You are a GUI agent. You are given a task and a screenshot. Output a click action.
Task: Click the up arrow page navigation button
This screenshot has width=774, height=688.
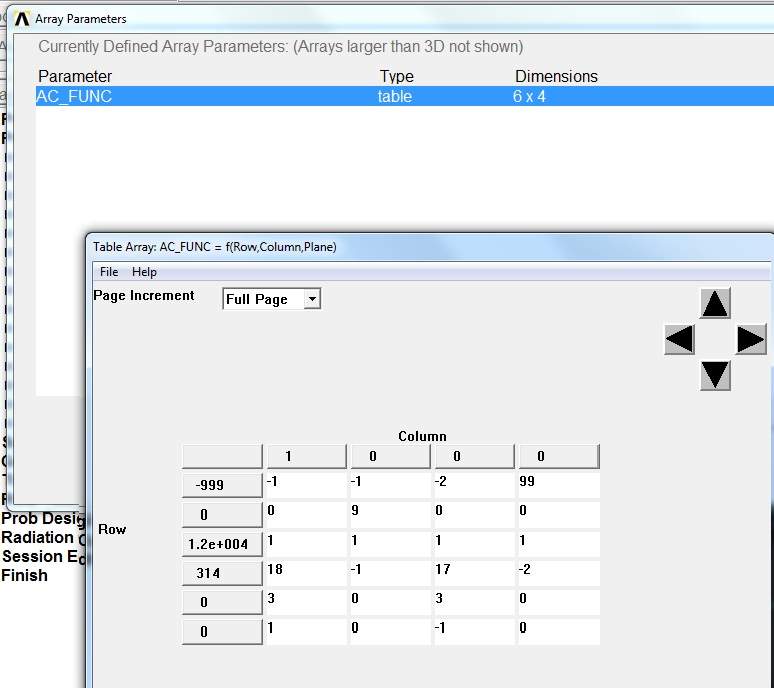pos(715,304)
